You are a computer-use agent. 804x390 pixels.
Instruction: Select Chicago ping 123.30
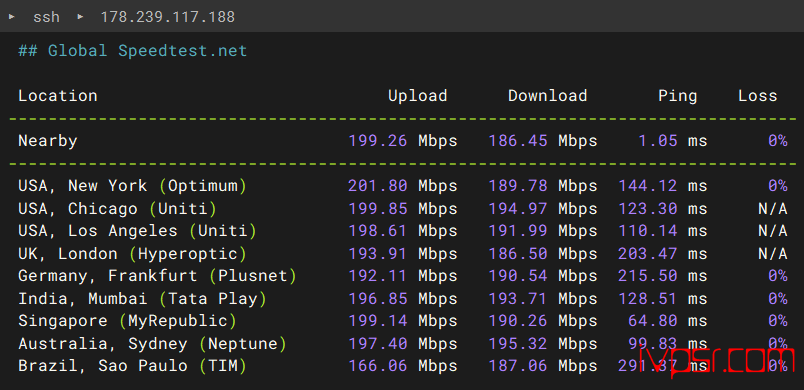(x=648, y=209)
